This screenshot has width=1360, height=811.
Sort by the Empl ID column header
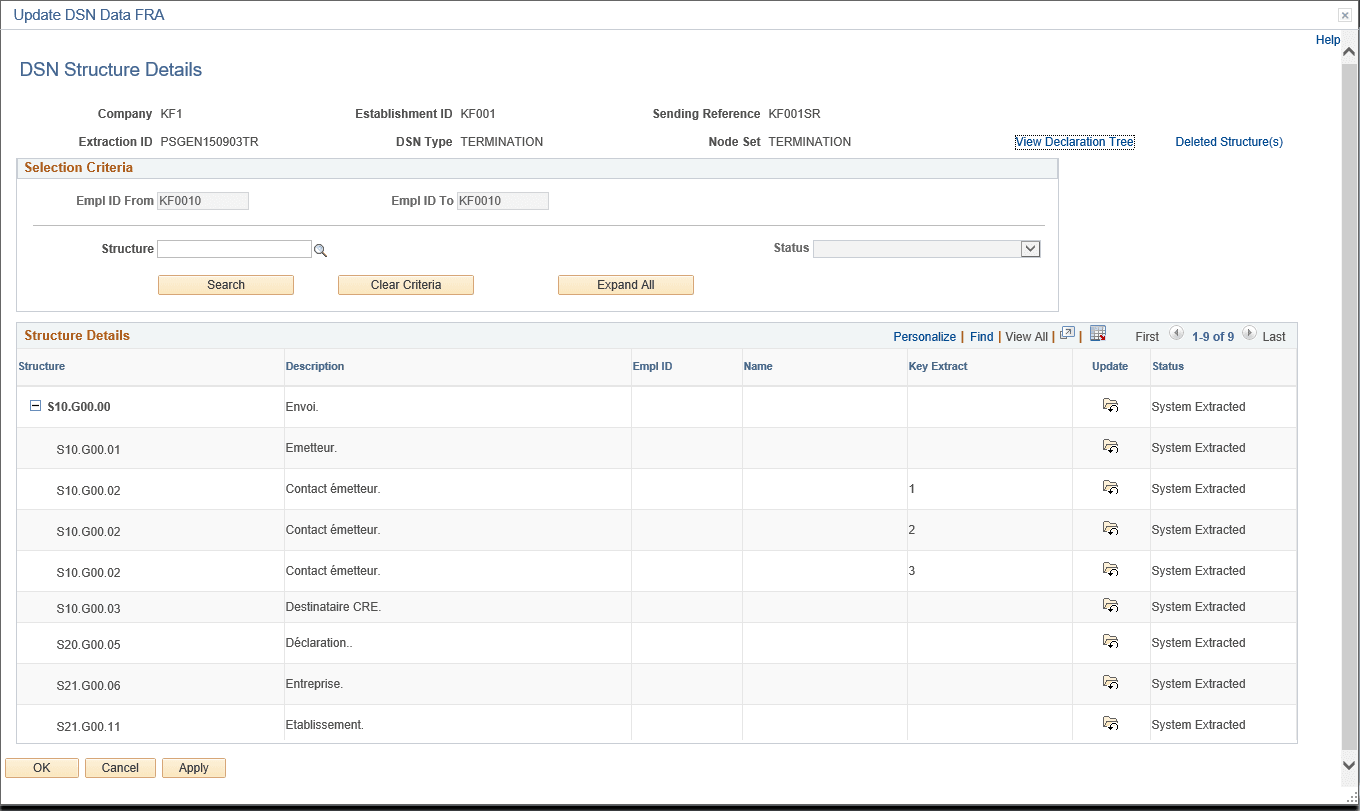click(x=653, y=366)
